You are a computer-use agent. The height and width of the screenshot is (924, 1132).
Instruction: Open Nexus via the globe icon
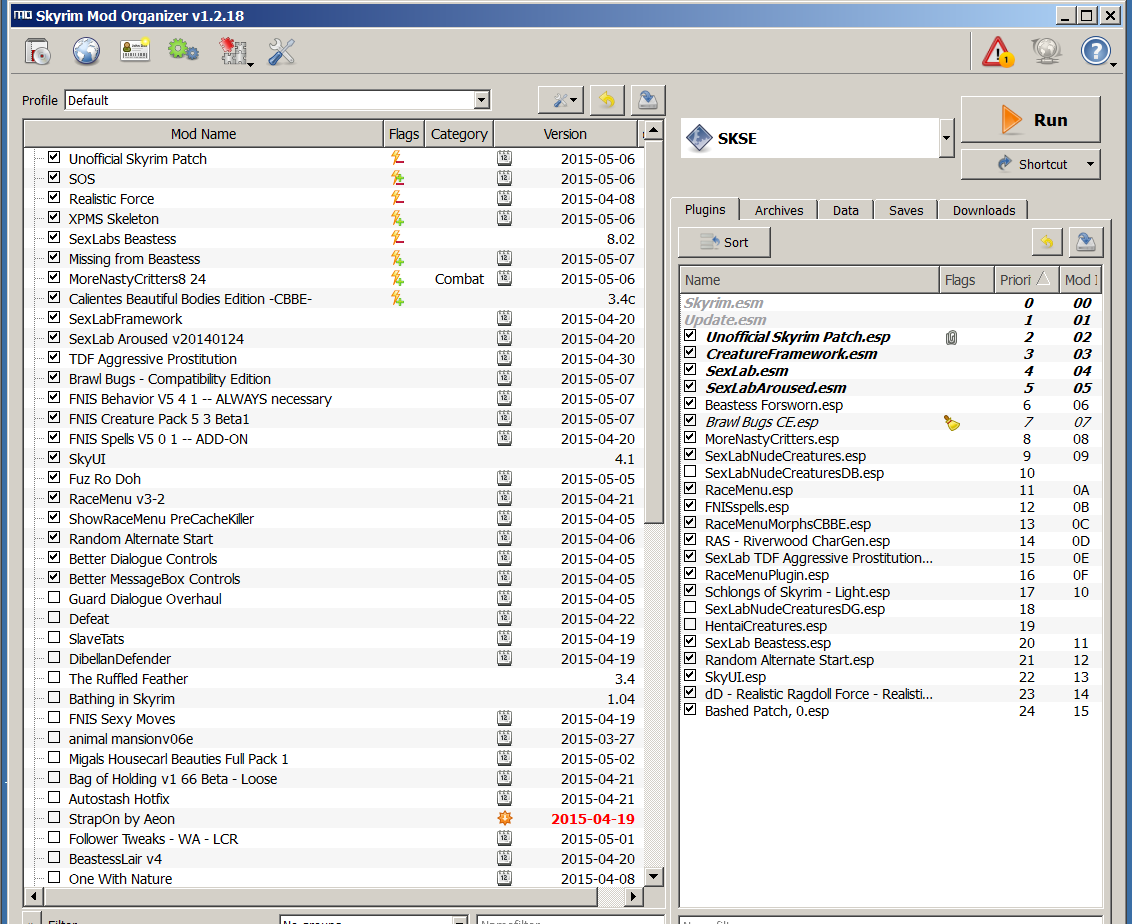86,51
